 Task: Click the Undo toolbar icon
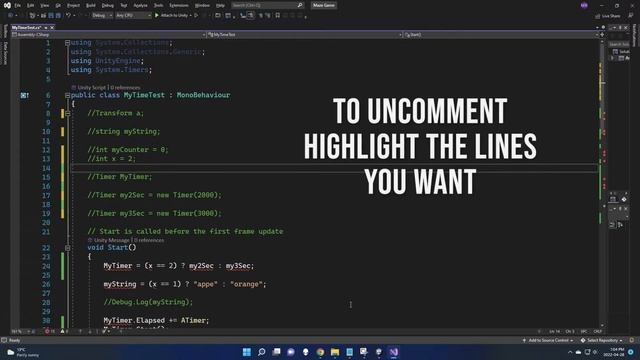[x=68, y=16]
